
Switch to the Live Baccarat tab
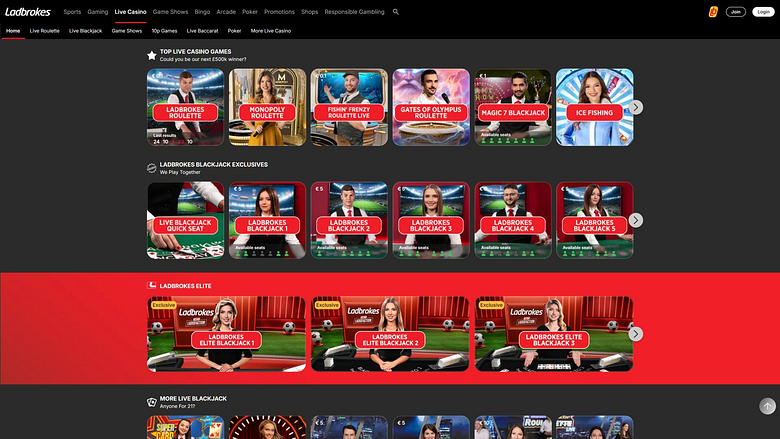pos(202,31)
